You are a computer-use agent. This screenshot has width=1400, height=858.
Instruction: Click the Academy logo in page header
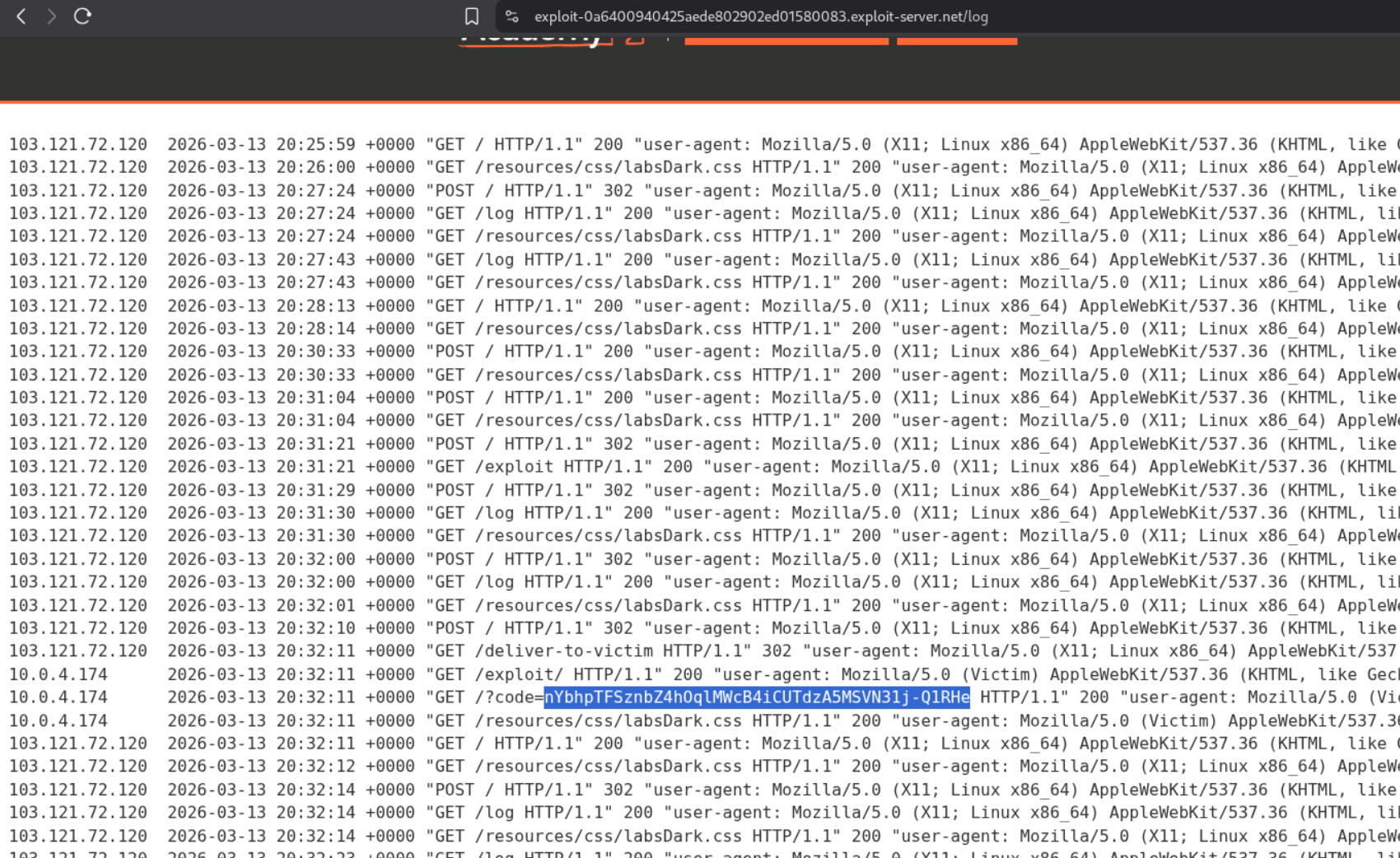pyautogui.click(x=535, y=39)
